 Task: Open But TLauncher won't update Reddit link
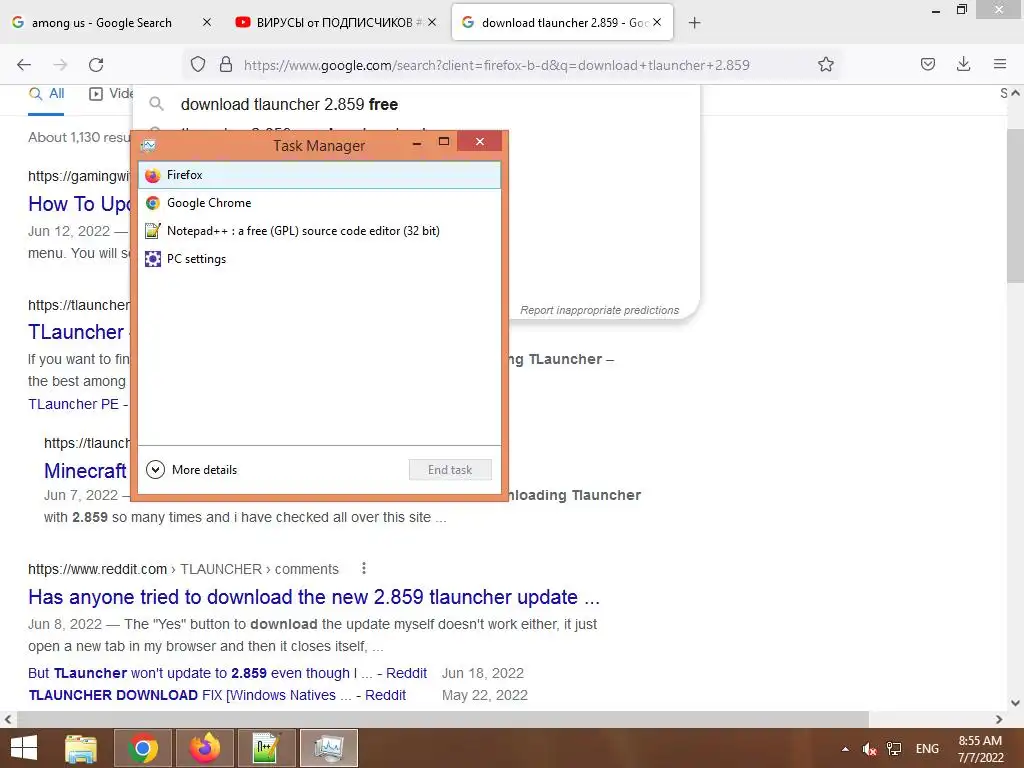click(227, 673)
